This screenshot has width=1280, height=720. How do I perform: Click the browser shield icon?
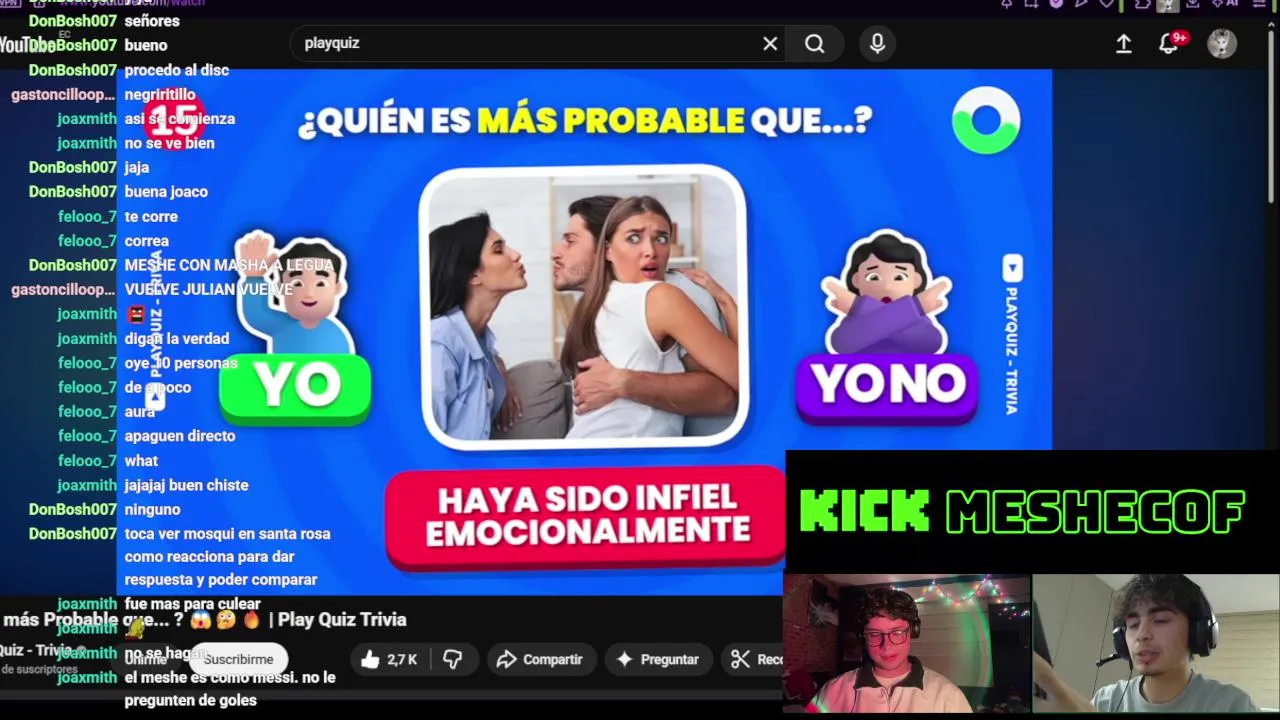point(1056,3)
